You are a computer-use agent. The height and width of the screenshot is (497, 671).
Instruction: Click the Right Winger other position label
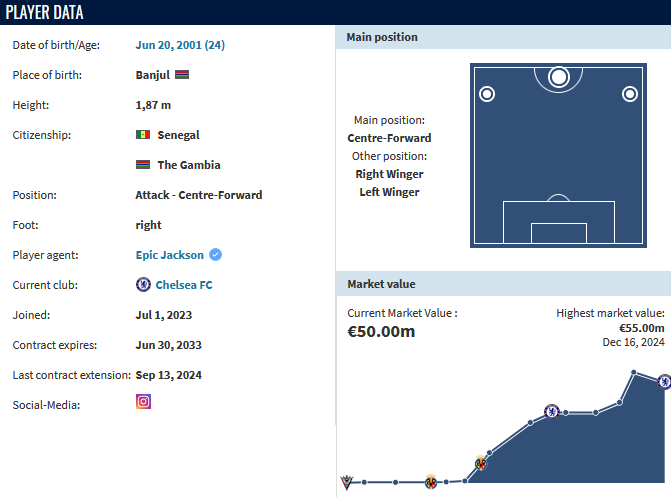tap(389, 174)
